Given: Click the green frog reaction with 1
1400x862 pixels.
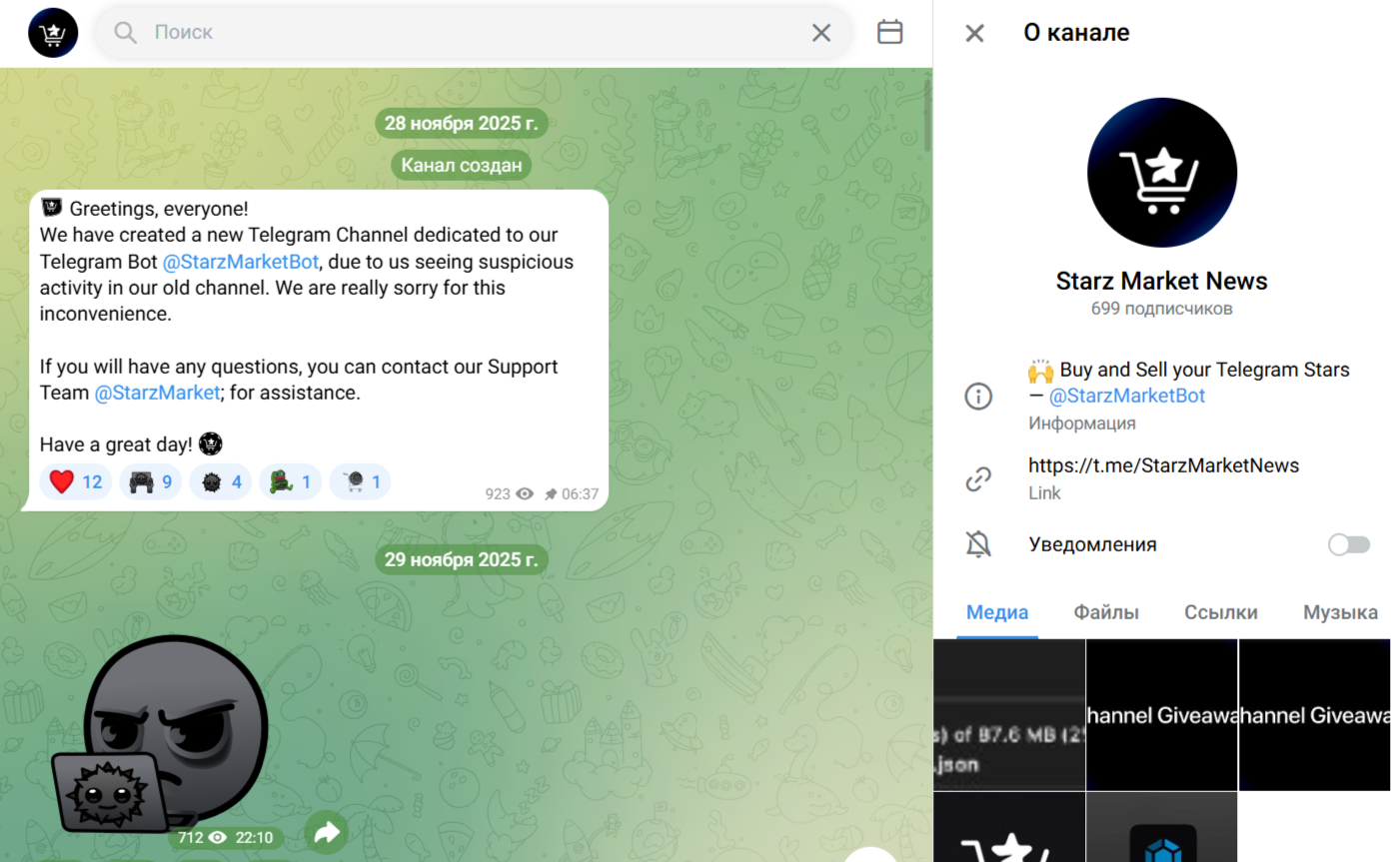Looking at the screenshot, I should pyautogui.click(x=290, y=481).
